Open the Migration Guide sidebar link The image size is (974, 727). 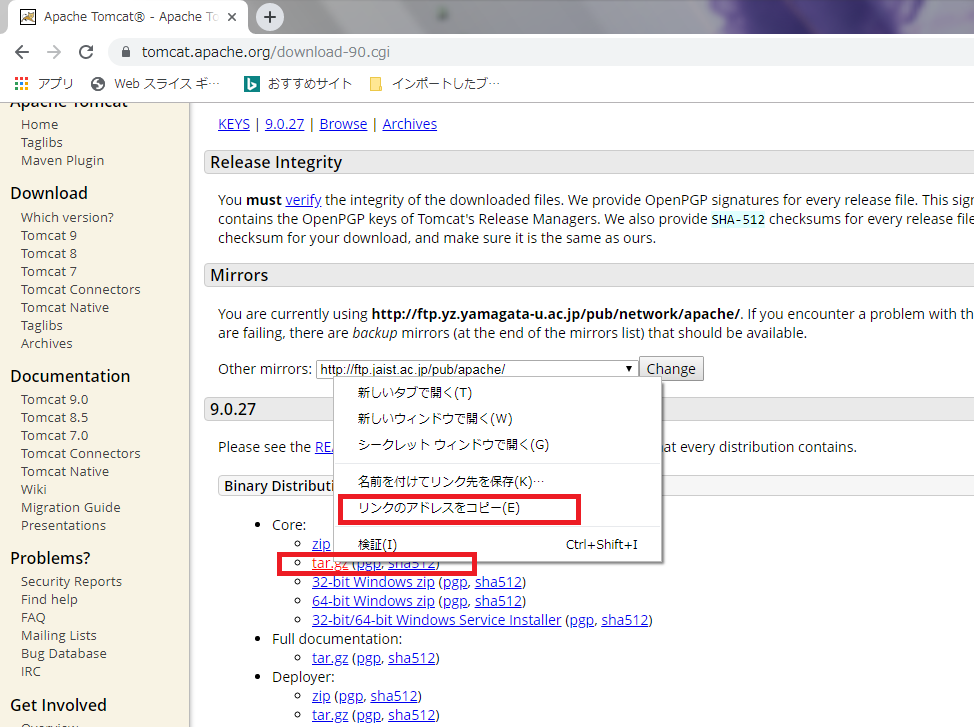tap(71, 508)
